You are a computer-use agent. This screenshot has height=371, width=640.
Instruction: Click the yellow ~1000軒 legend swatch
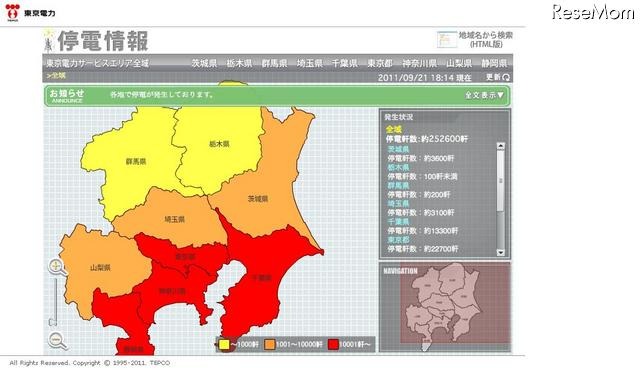click(x=224, y=345)
